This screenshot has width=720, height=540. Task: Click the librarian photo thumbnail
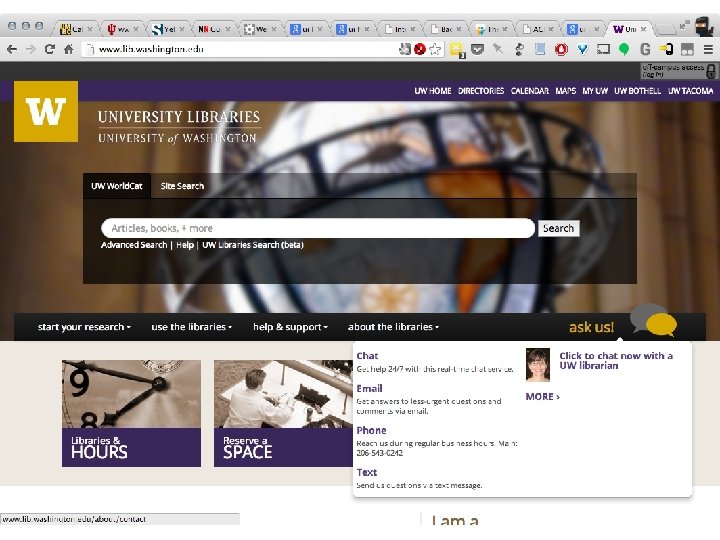538,365
